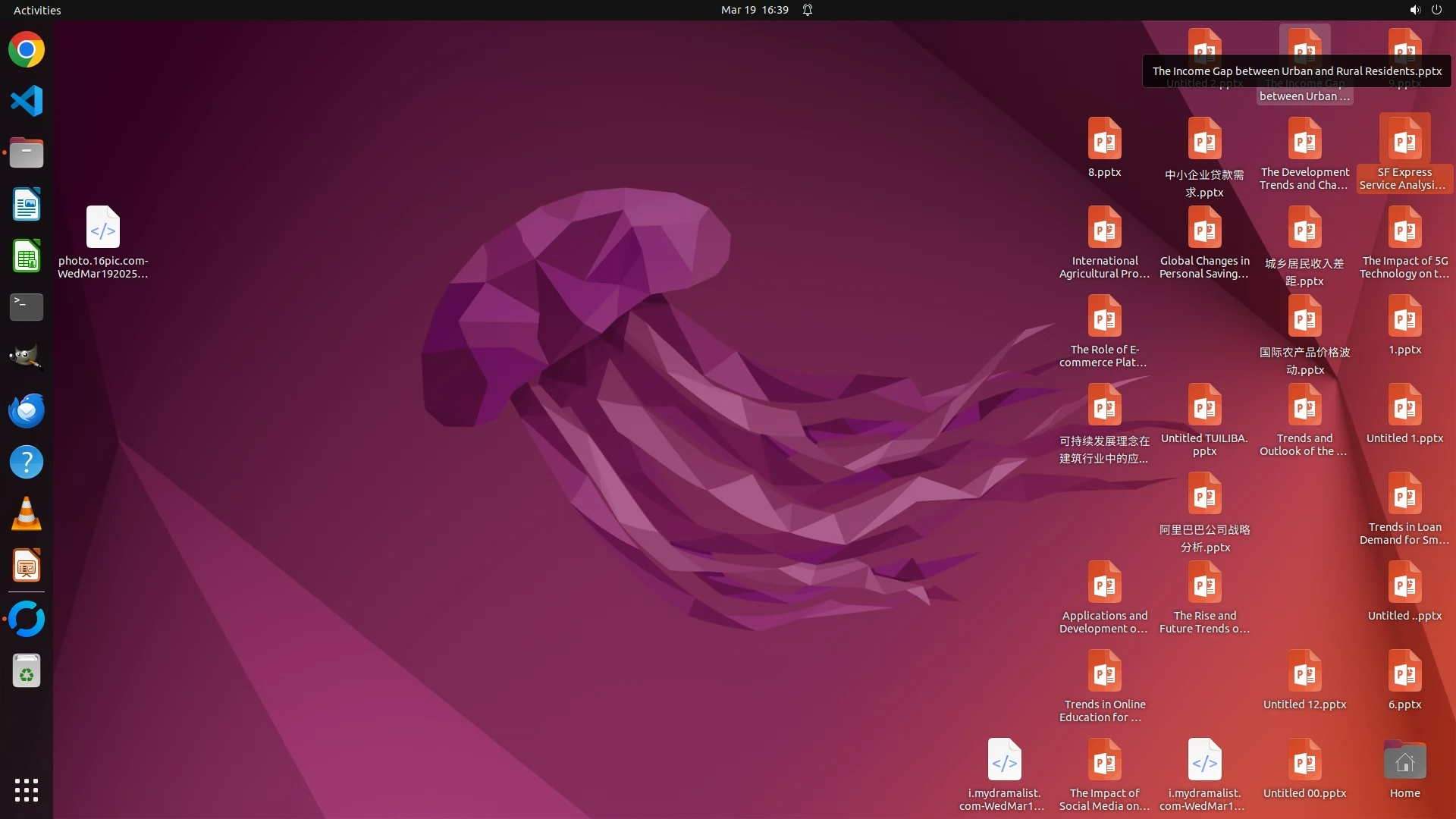
Task: Click the Activities menu
Action: (37, 10)
